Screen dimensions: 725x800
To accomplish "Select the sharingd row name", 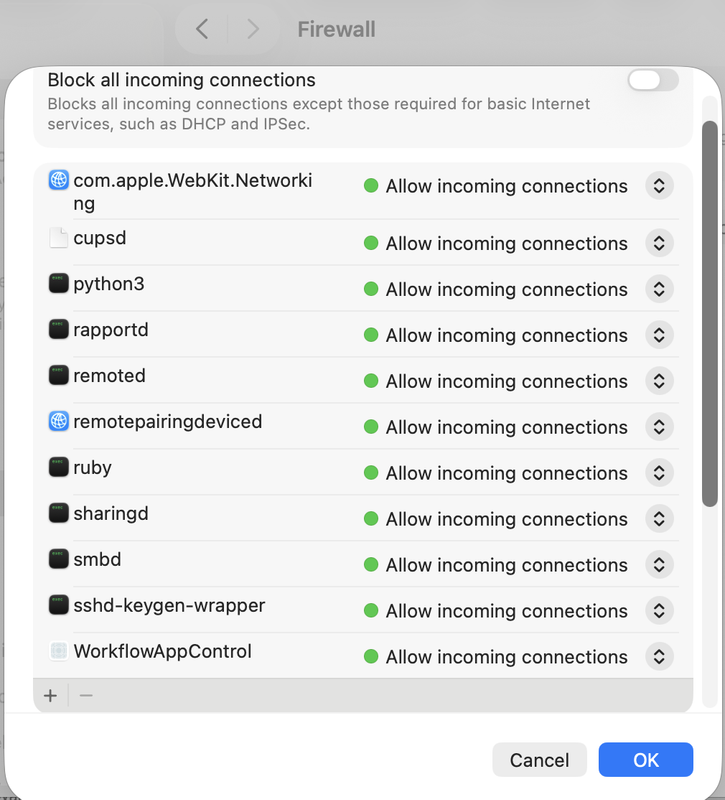I will (x=111, y=514).
